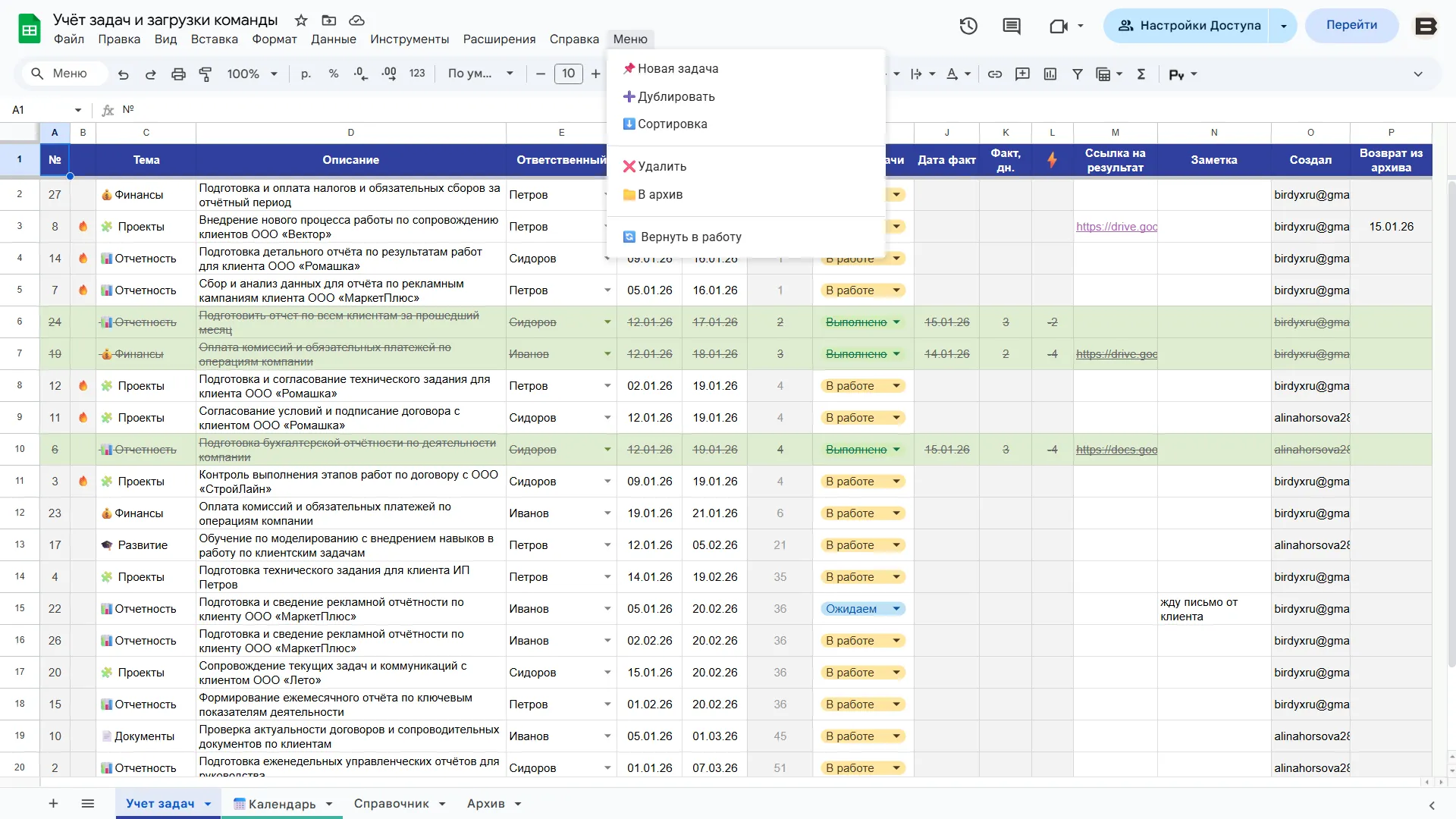Open the Google Sheets home icon

[x=30, y=29]
